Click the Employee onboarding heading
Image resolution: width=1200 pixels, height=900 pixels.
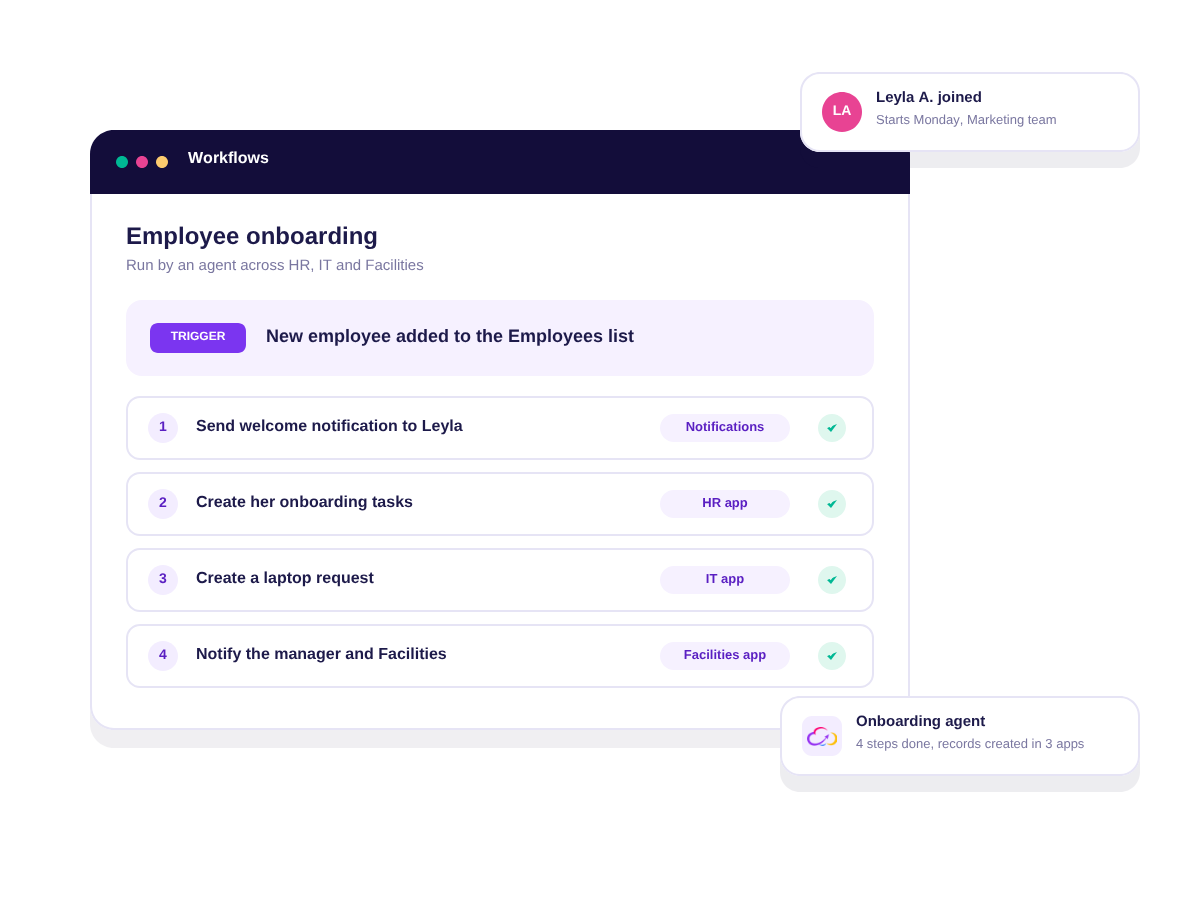coord(252,236)
